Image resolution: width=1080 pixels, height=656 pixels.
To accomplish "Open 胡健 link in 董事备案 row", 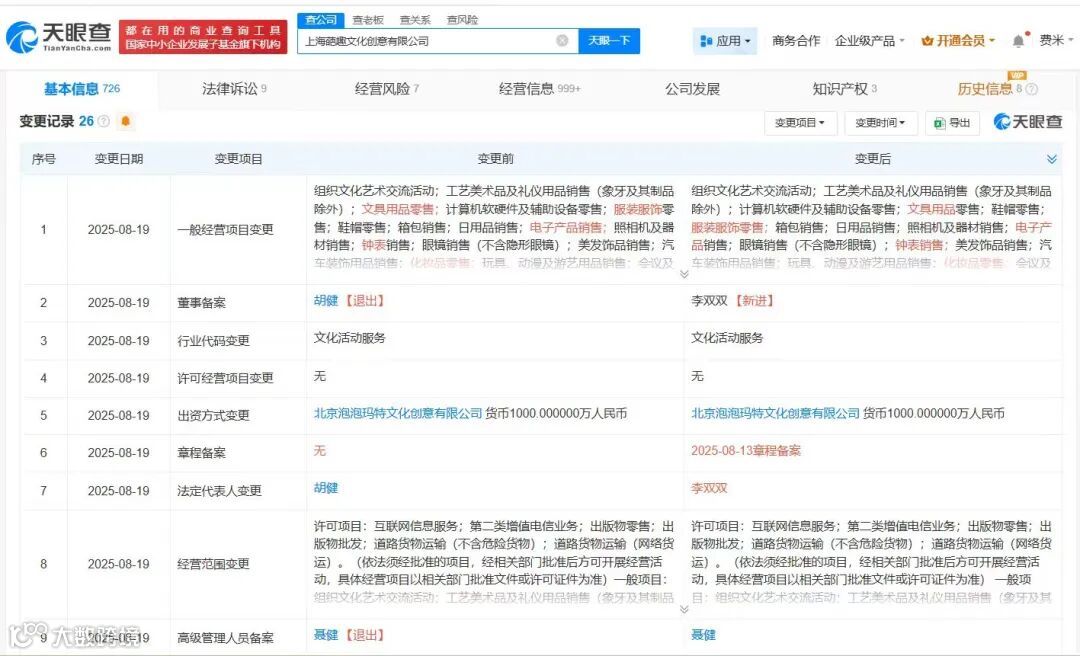I will click(x=326, y=300).
